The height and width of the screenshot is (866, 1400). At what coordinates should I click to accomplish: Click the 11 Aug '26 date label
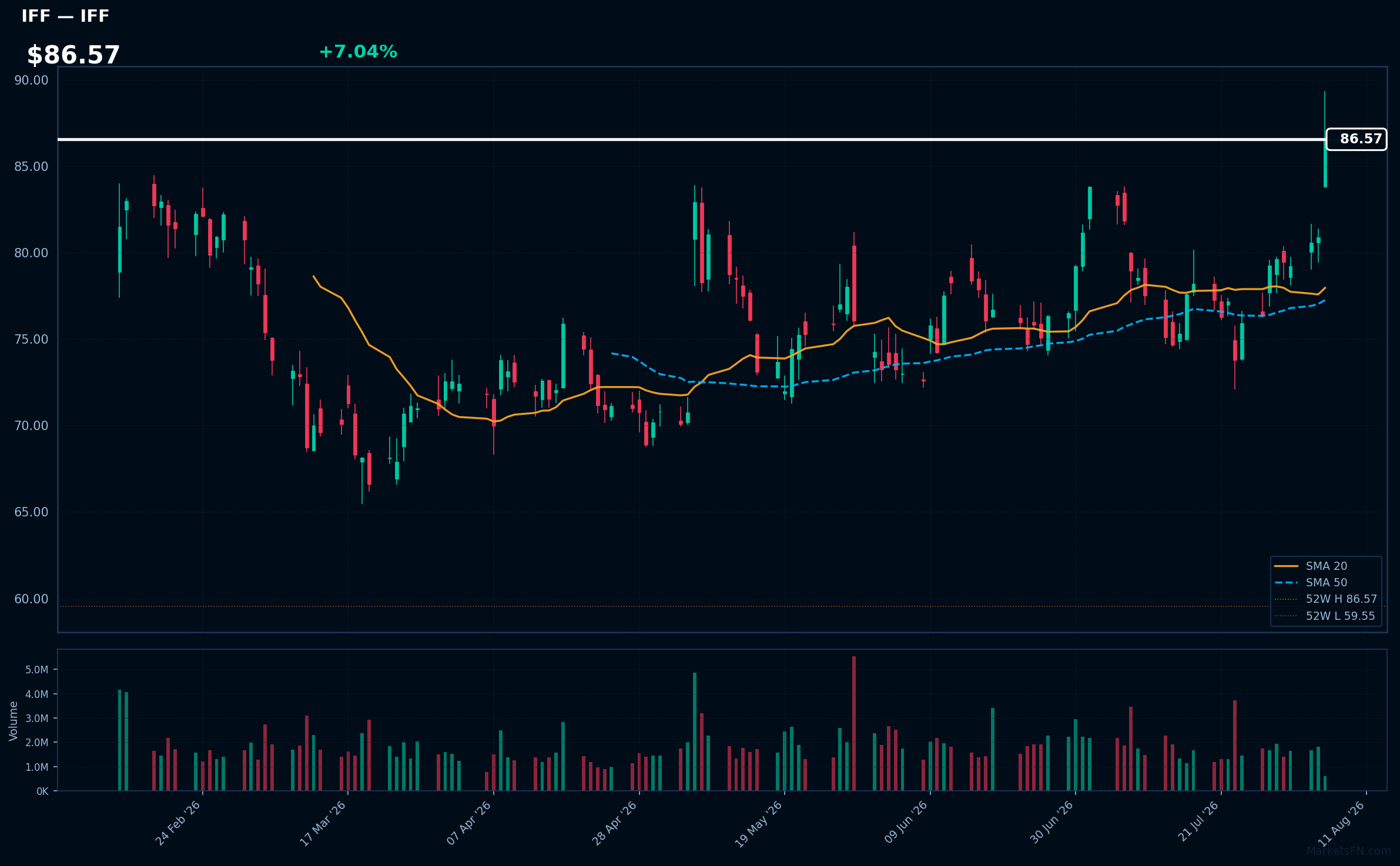tap(1341, 823)
